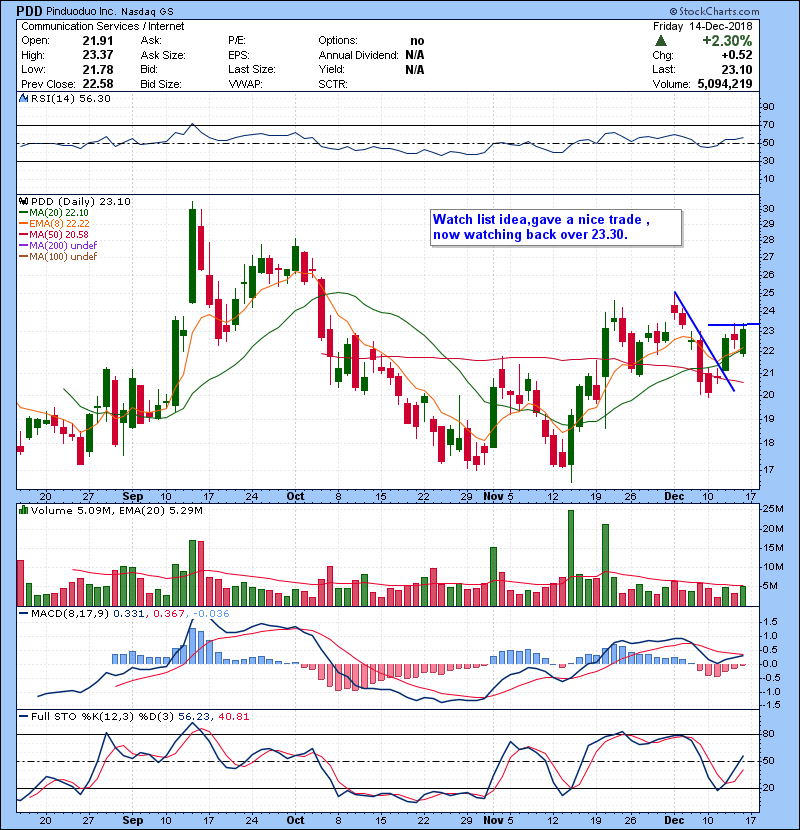Open the StockCharts.com copyright link
The image size is (800, 830).
pyautogui.click(x=714, y=11)
